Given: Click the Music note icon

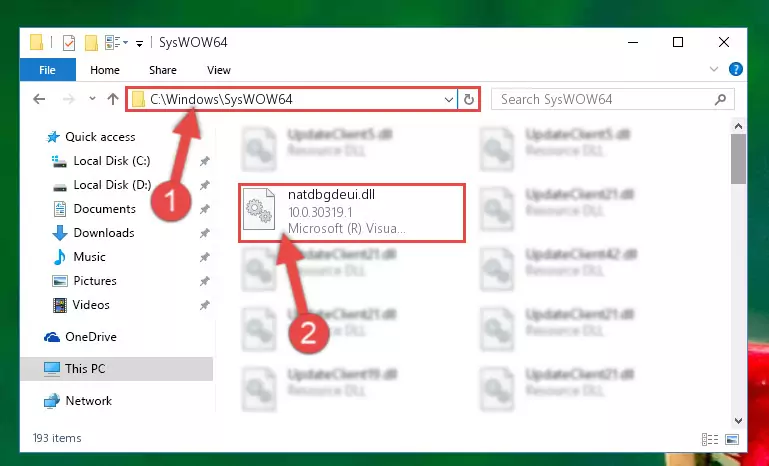Looking at the screenshot, I should click(x=59, y=257).
